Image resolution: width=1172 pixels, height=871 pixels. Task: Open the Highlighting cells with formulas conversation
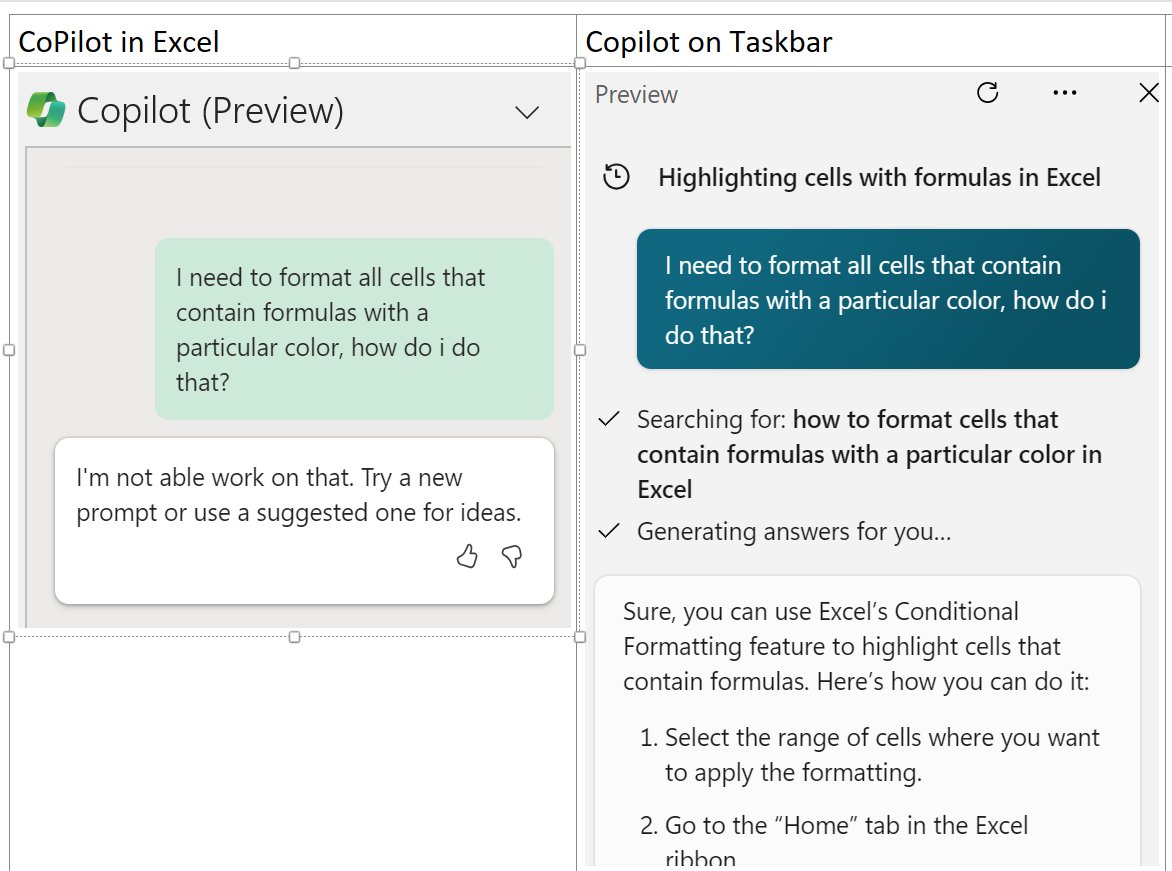879,177
